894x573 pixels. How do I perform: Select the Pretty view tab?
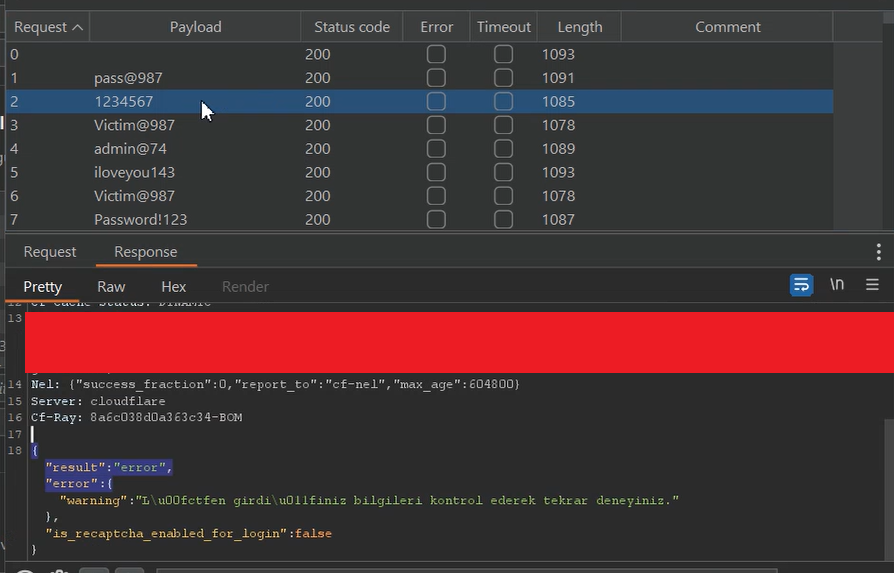click(x=43, y=287)
